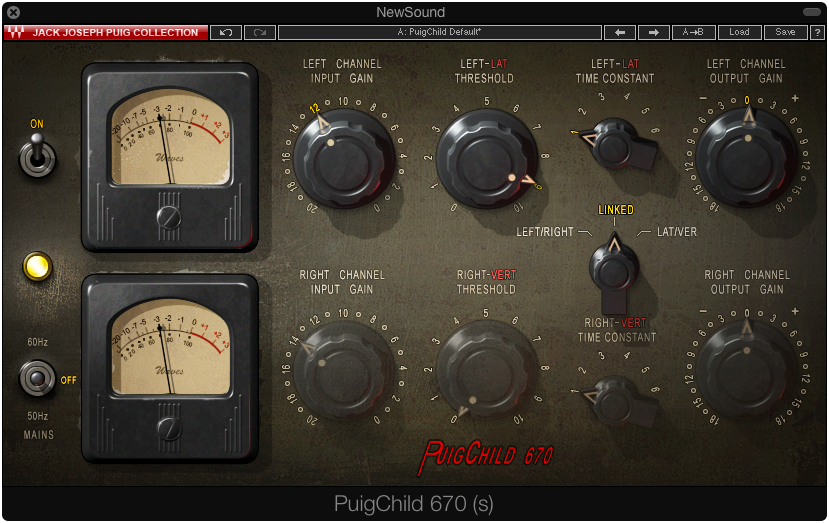Click the Right Channel Output Gain knob
Image resolution: width=829 pixels, height=523 pixels.
pyautogui.click(x=747, y=370)
